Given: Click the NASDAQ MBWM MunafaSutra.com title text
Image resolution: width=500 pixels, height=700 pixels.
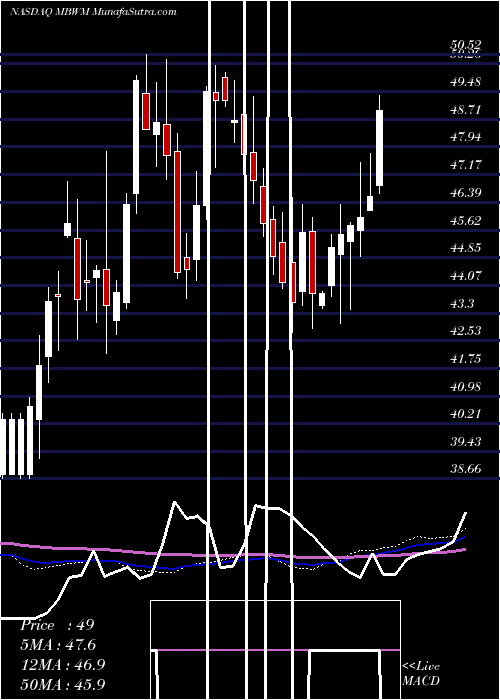Looking at the screenshot, I should click(93, 12).
